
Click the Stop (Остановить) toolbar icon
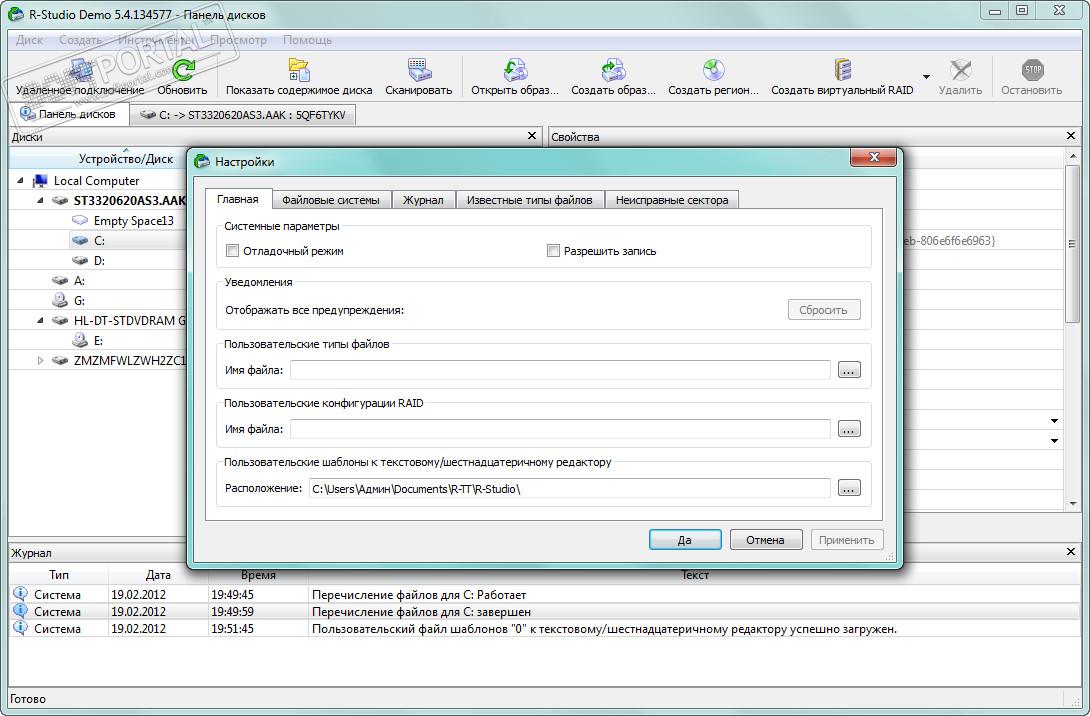pos(1032,70)
